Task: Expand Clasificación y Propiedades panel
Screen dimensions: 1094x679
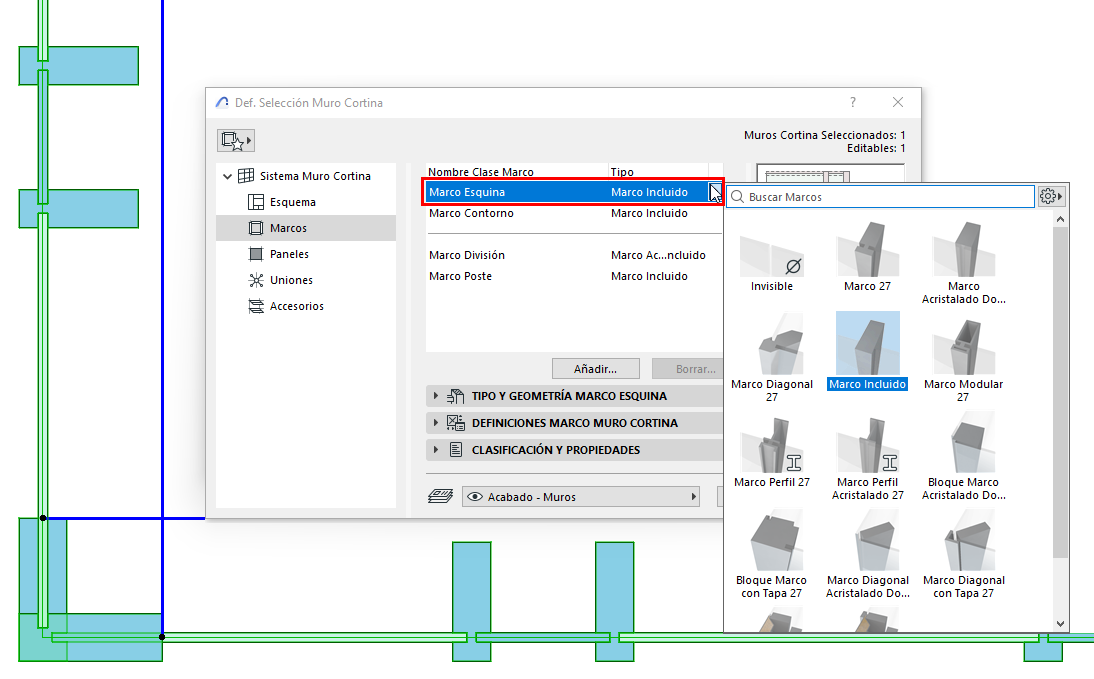Action: [x=574, y=450]
